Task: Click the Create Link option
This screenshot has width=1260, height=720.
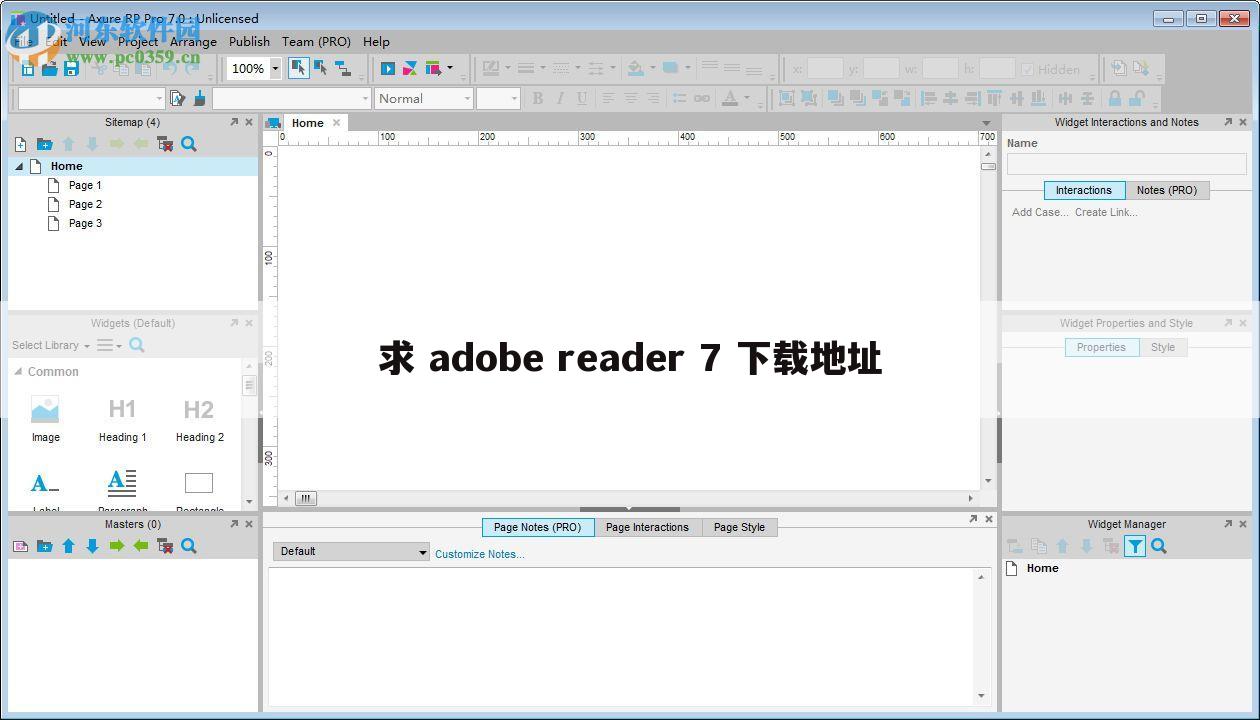Action: tap(1106, 212)
